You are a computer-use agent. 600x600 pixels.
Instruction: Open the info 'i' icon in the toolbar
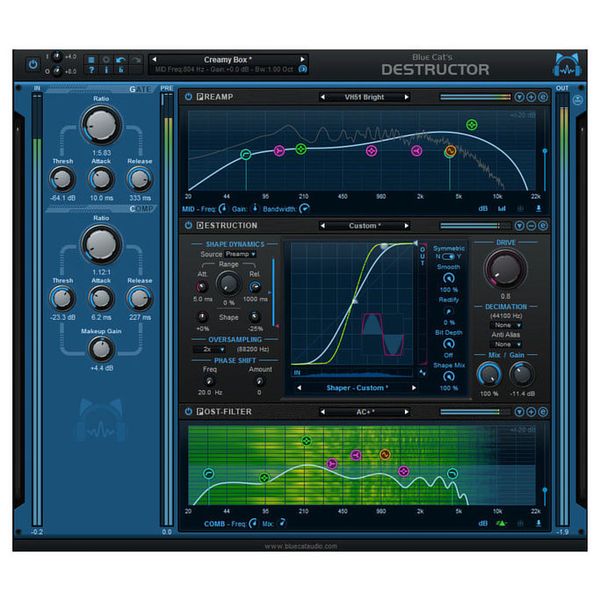pos(106,70)
